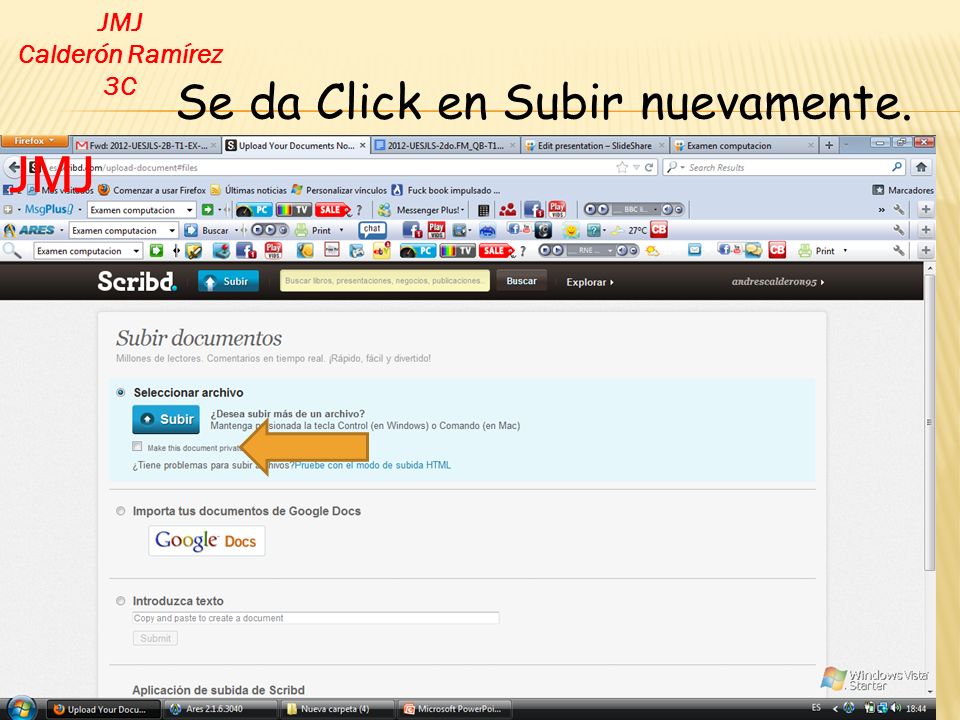Open the Firefox menu button

(34, 141)
